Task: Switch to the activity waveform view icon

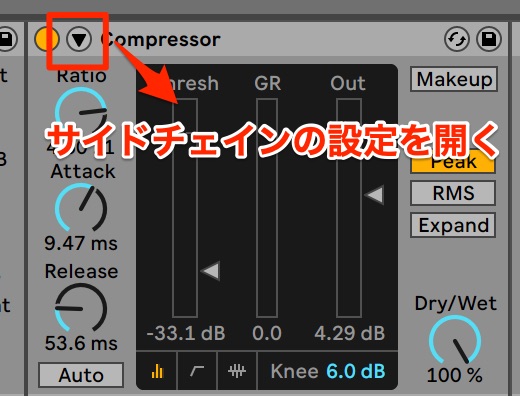Action: pos(237,371)
